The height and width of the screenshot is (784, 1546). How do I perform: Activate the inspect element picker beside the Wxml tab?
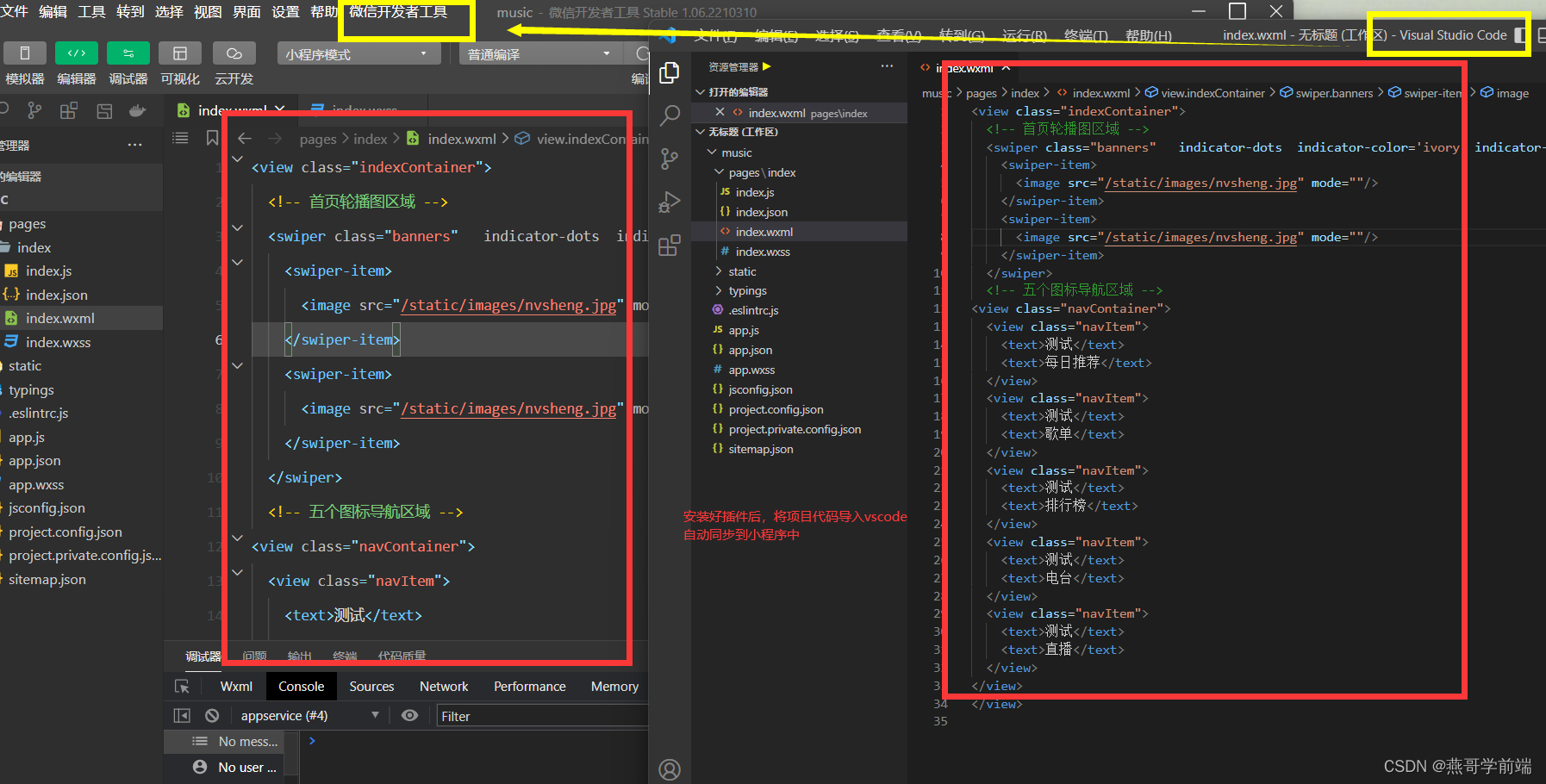click(182, 687)
